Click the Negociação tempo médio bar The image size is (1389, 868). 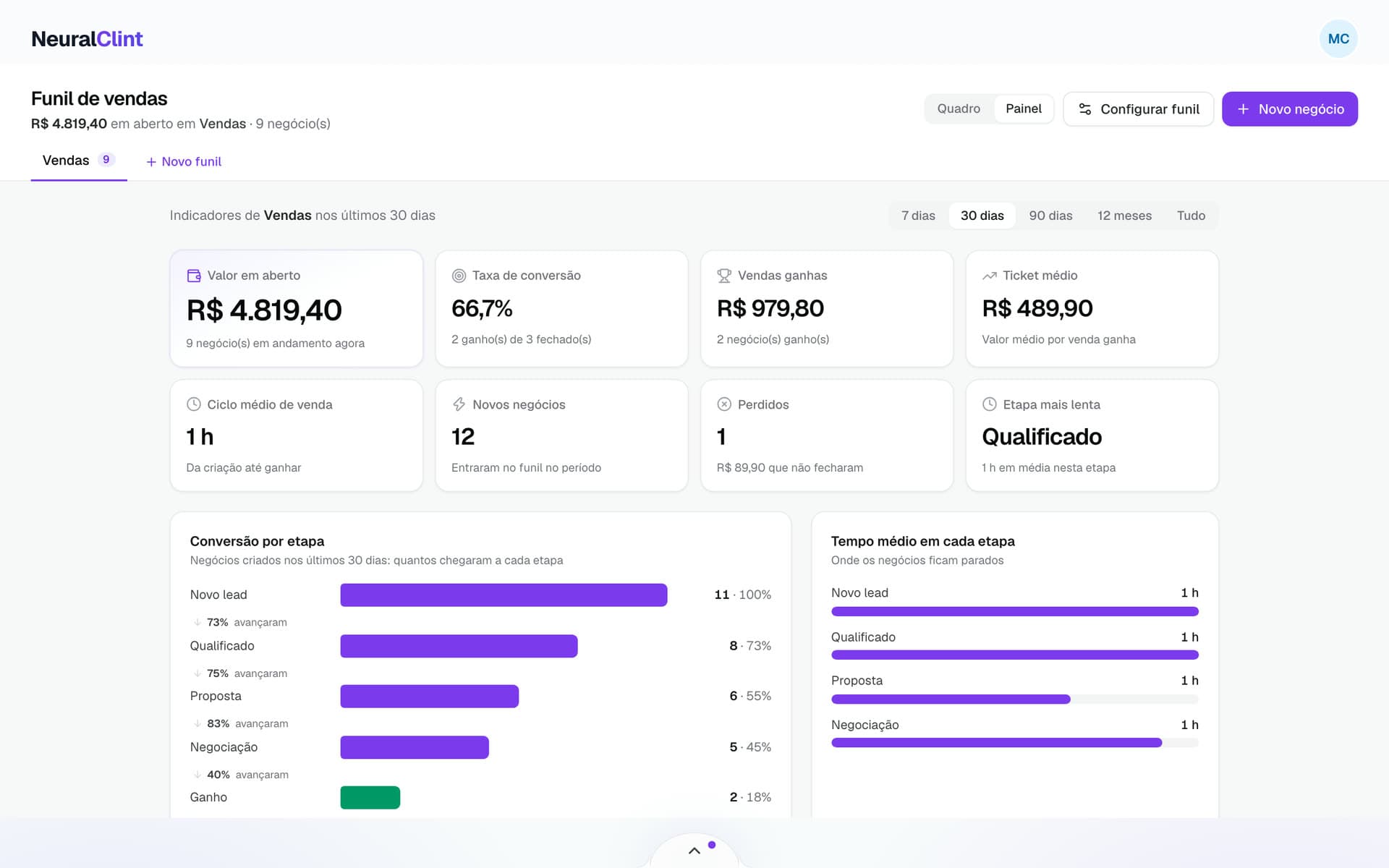(x=1015, y=742)
